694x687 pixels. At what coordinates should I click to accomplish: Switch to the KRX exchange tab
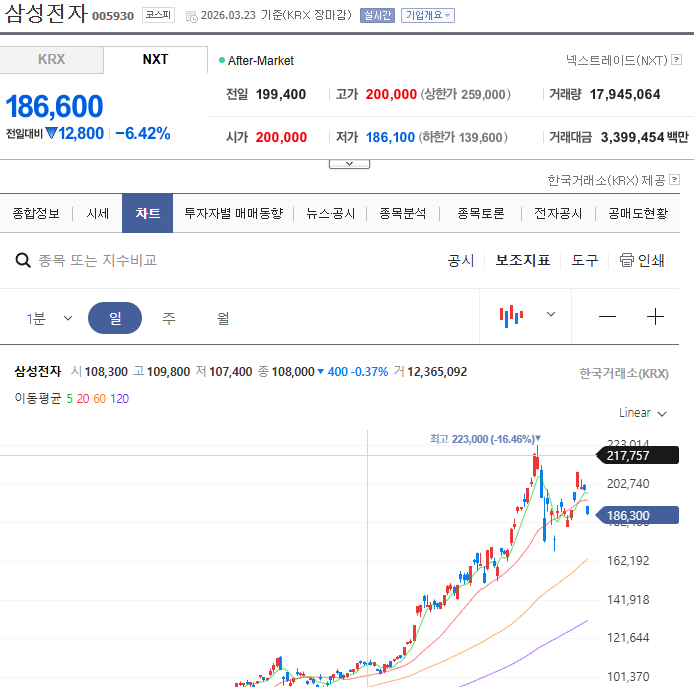[51, 59]
